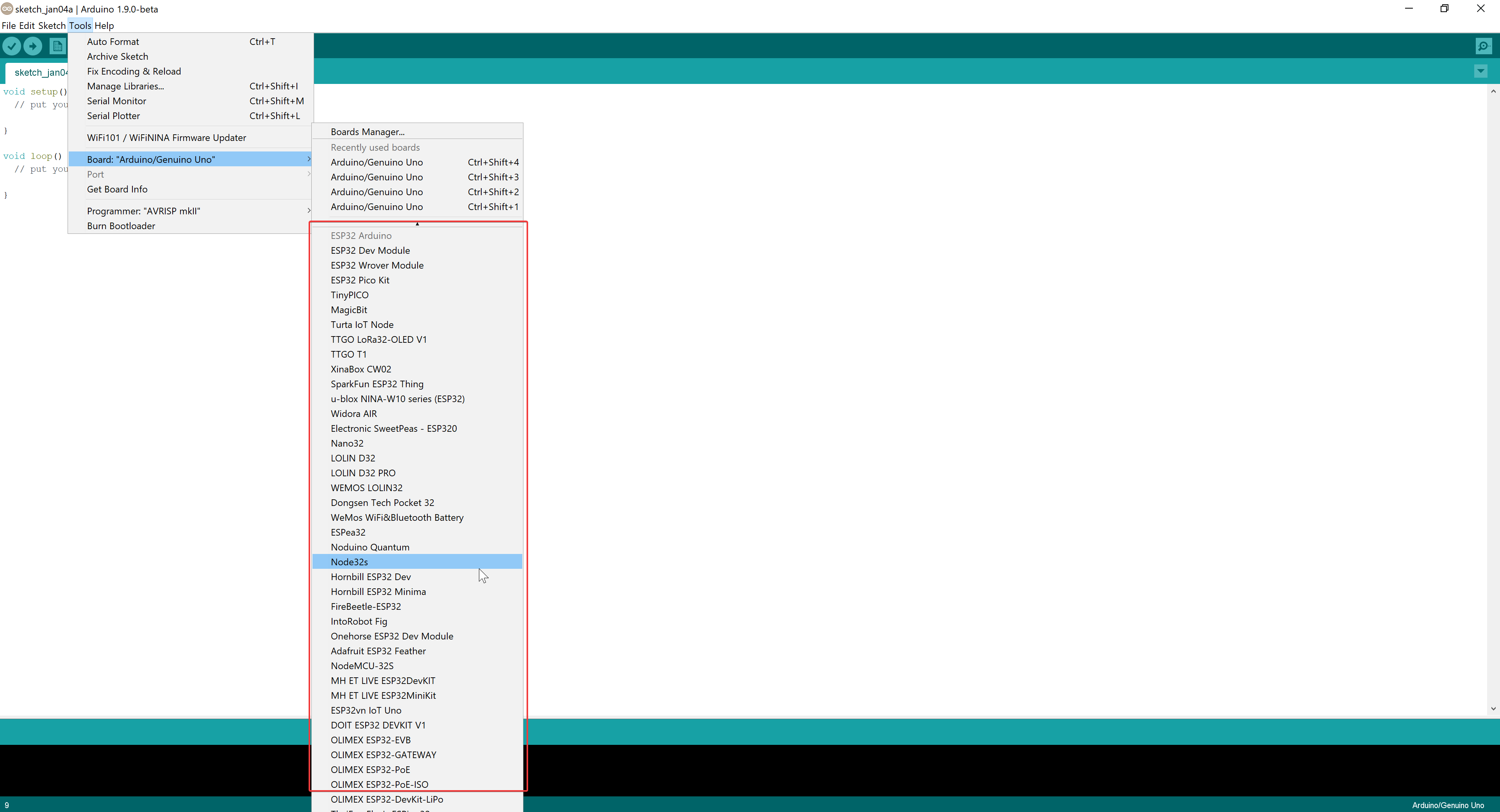Select Onehorse ESP32 Dev Module
This screenshot has height=812, width=1500.
tap(417, 636)
